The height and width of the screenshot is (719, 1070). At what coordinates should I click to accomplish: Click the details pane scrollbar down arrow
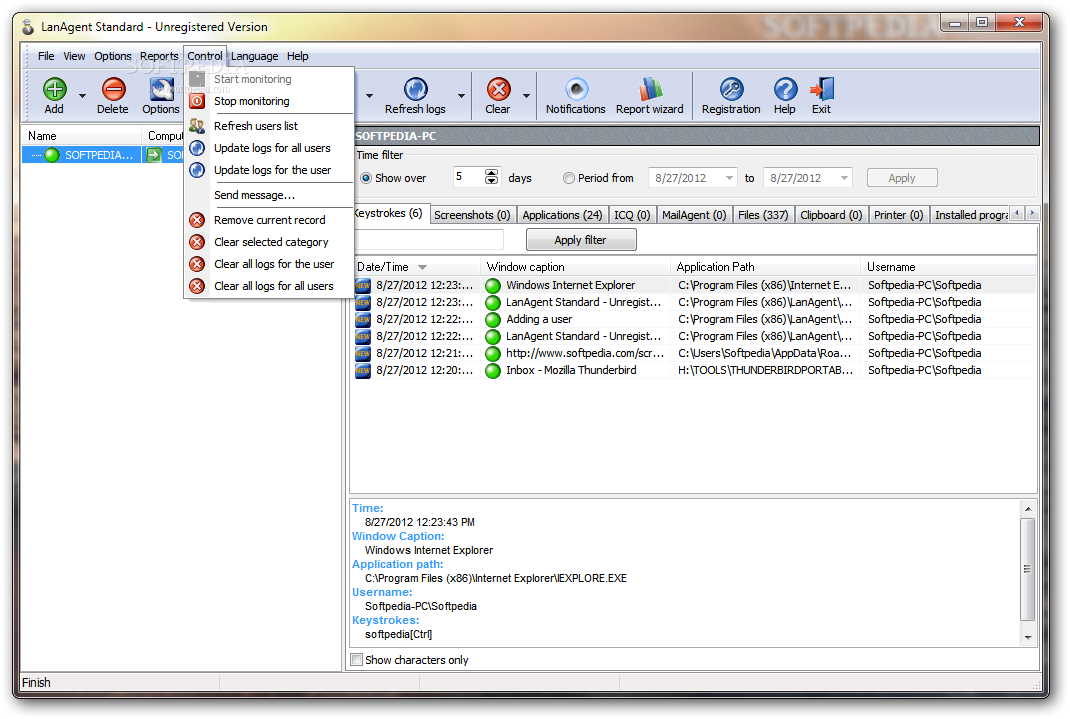point(1028,638)
